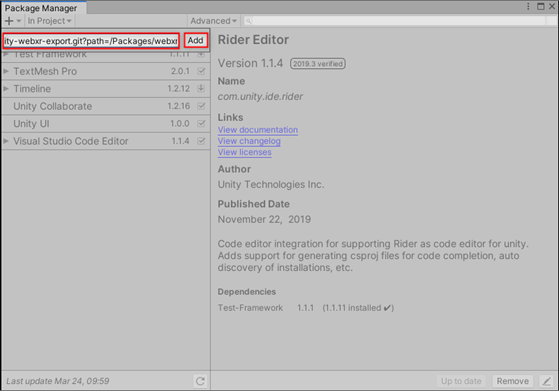Click Visual Studio Code Editor checkmark icon
Screen dimensions: 559x391
pyautogui.click(x=201, y=141)
